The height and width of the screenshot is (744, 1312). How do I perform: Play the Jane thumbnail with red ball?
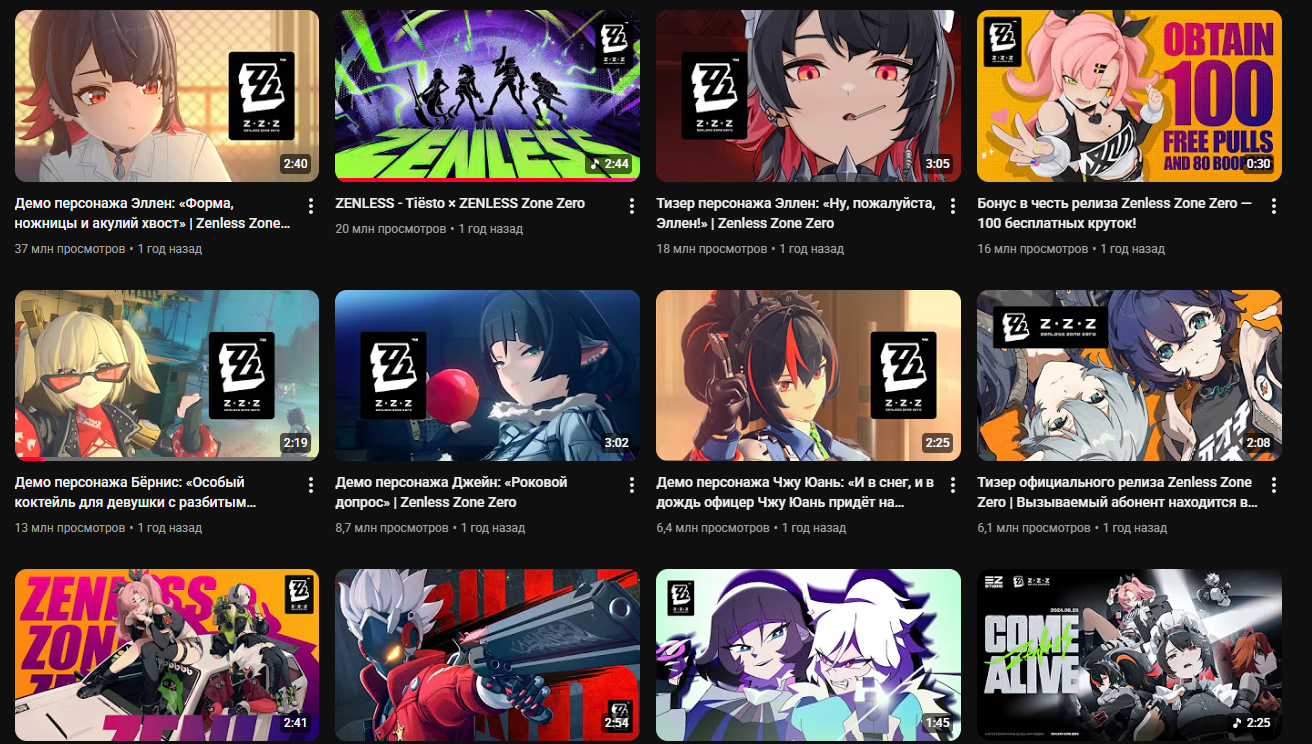click(487, 375)
